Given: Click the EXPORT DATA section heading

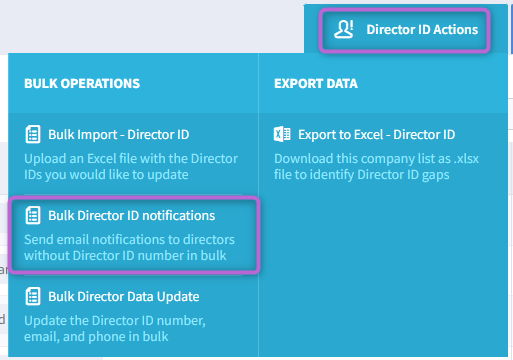Looking at the screenshot, I should [x=316, y=83].
